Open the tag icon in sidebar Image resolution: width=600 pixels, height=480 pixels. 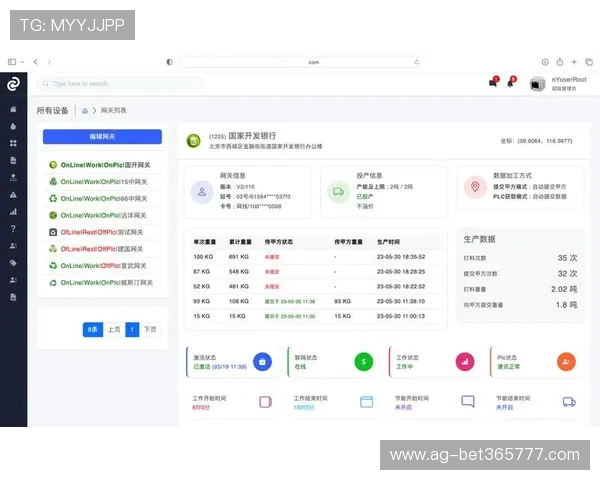[13, 263]
